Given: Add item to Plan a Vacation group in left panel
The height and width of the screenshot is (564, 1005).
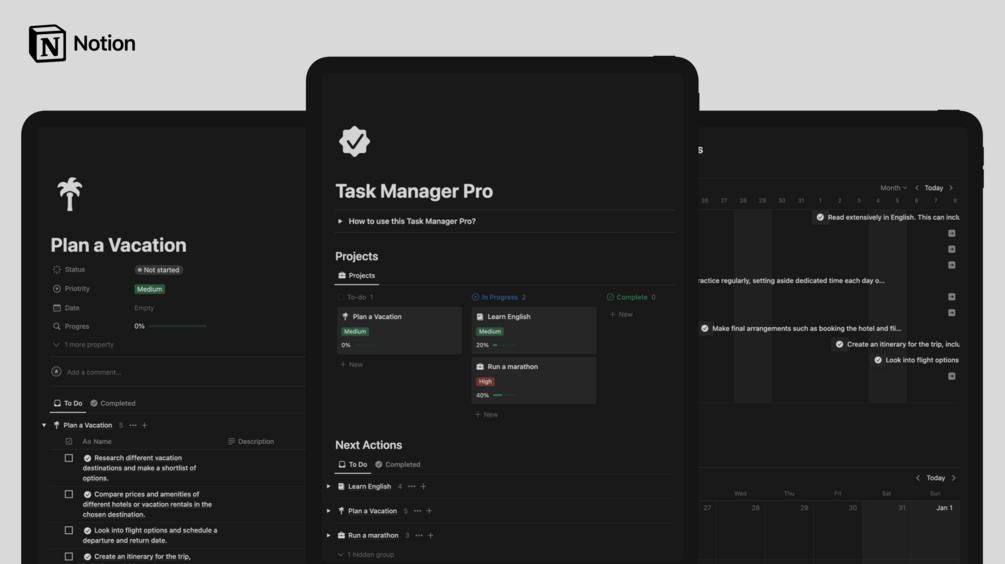Looking at the screenshot, I should tap(144, 425).
